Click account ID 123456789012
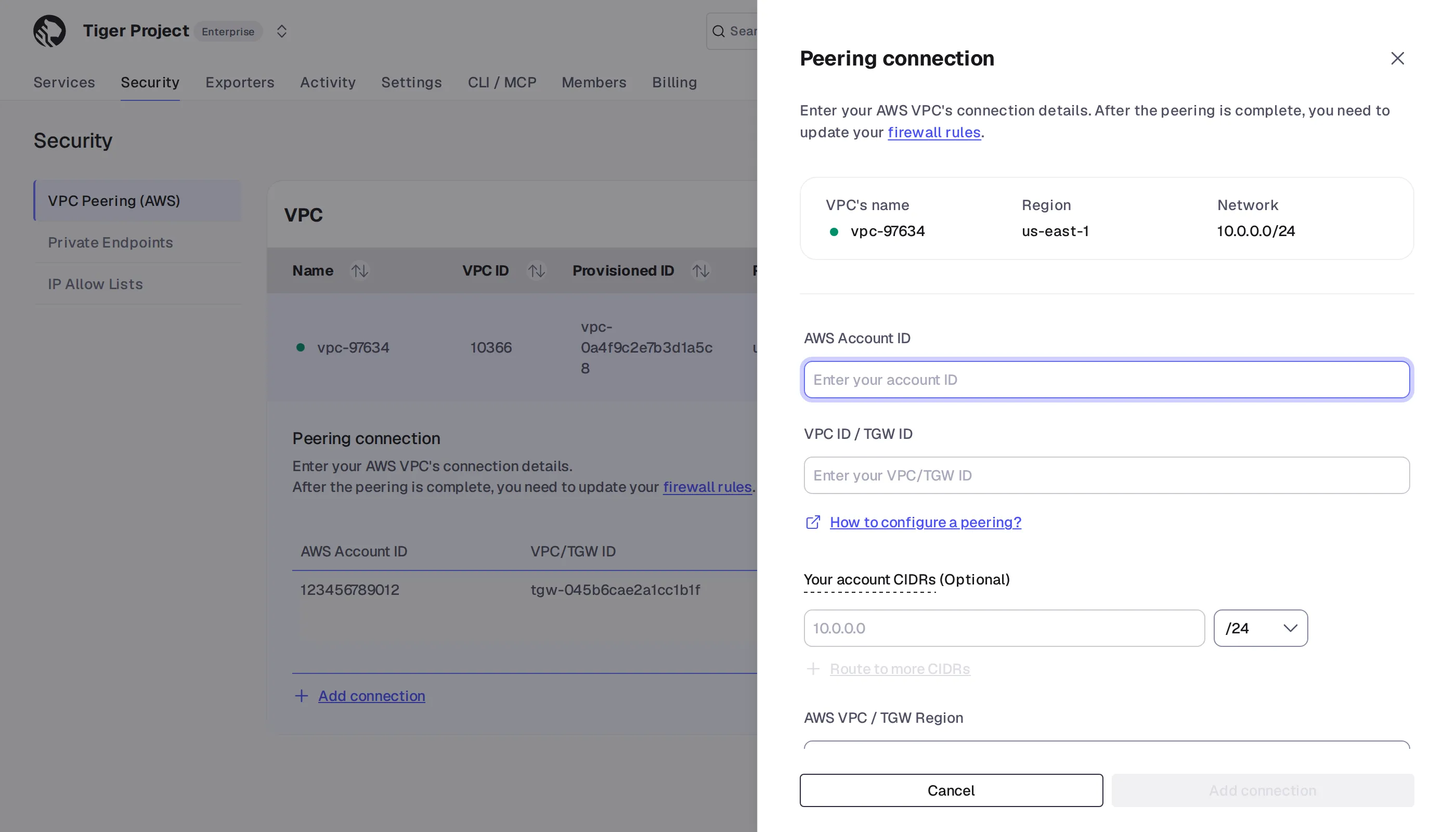 tap(350, 590)
